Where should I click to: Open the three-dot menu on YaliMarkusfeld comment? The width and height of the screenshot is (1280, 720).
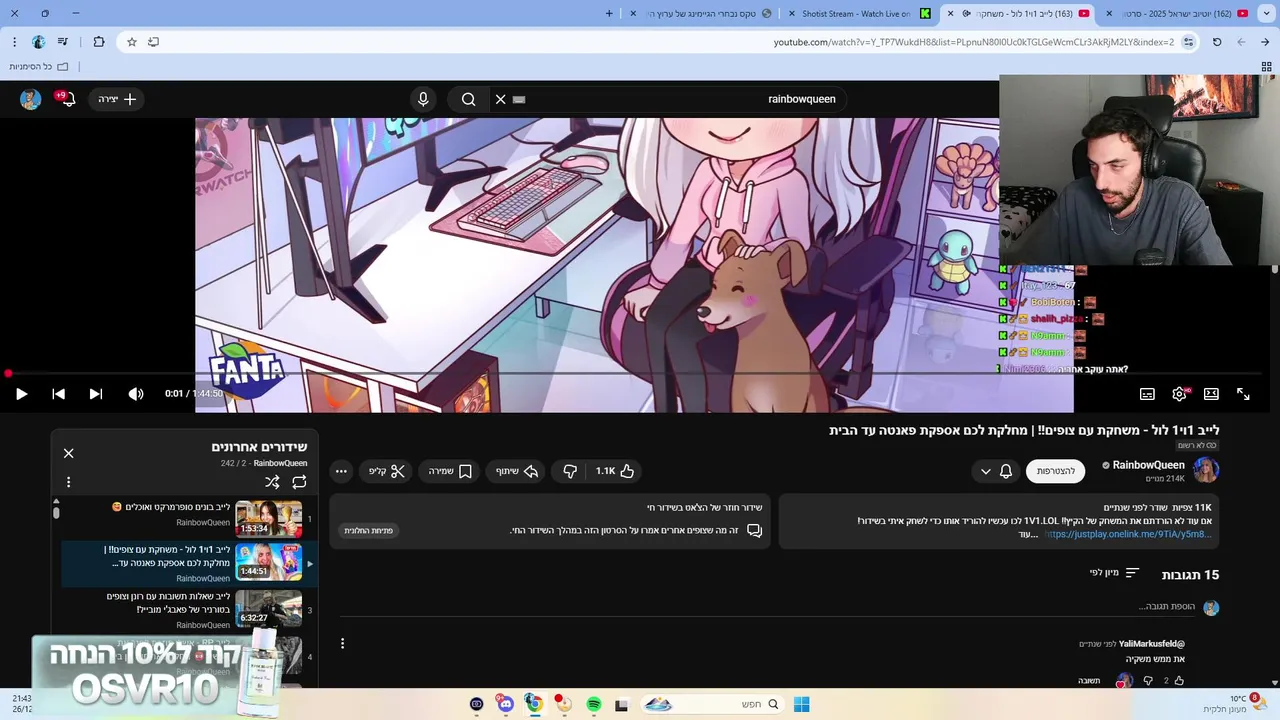[342, 644]
